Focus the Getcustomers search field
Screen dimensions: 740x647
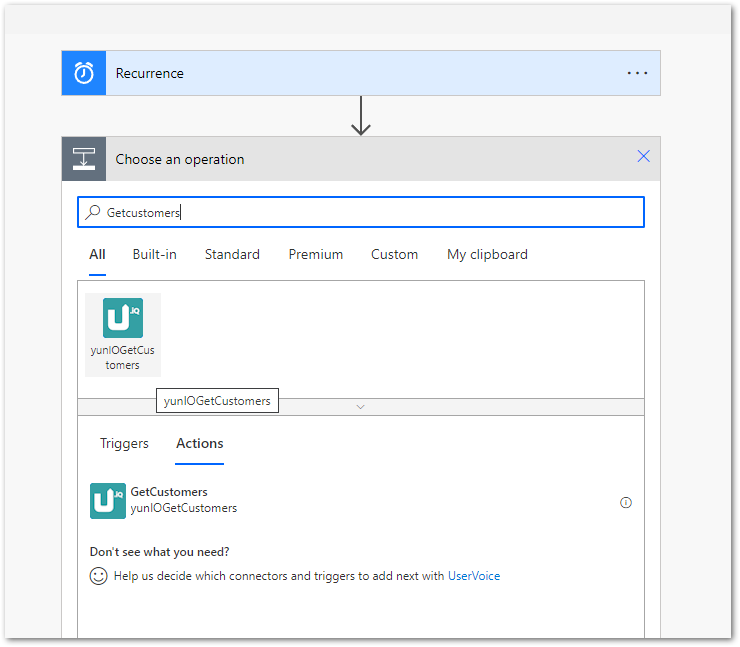(x=361, y=212)
